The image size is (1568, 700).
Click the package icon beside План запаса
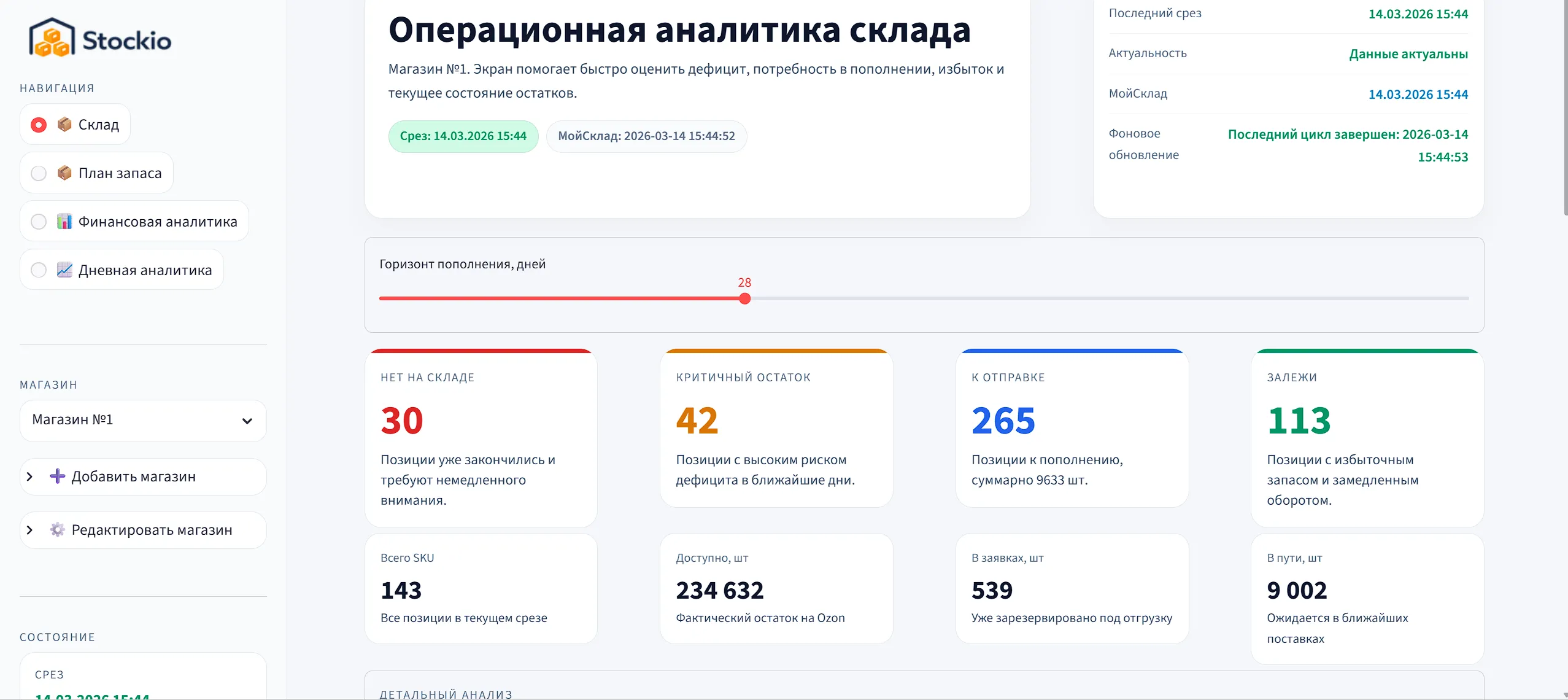(x=65, y=173)
